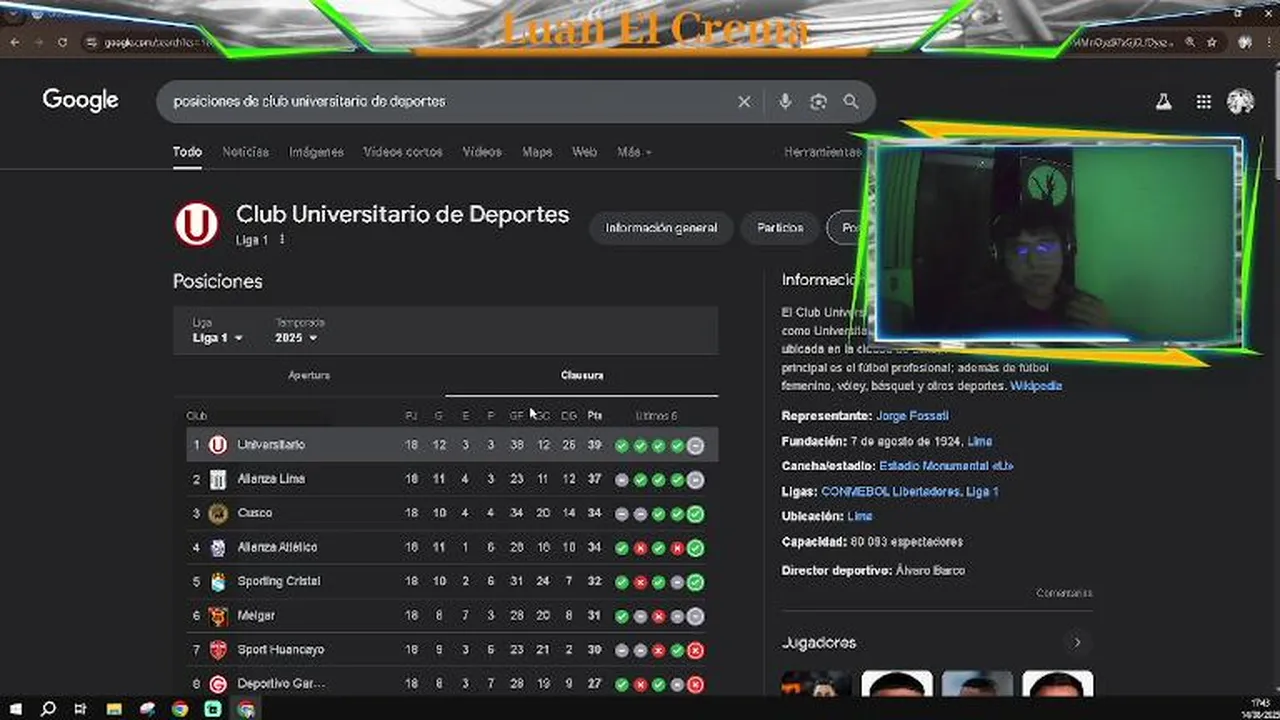
Task: Click the browser back arrow
Action: [x=14, y=42]
